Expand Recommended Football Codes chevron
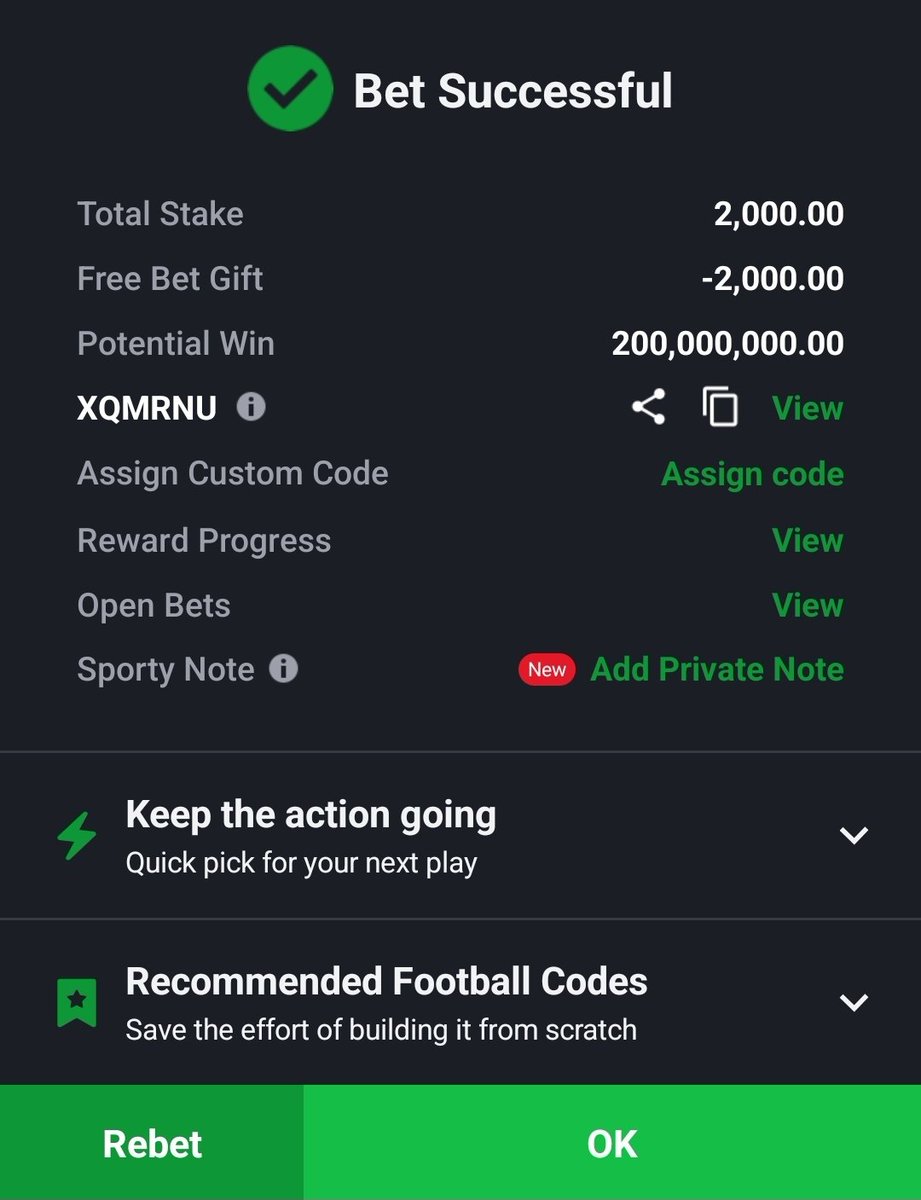Viewport: 921px width, 1200px height. tap(853, 1002)
